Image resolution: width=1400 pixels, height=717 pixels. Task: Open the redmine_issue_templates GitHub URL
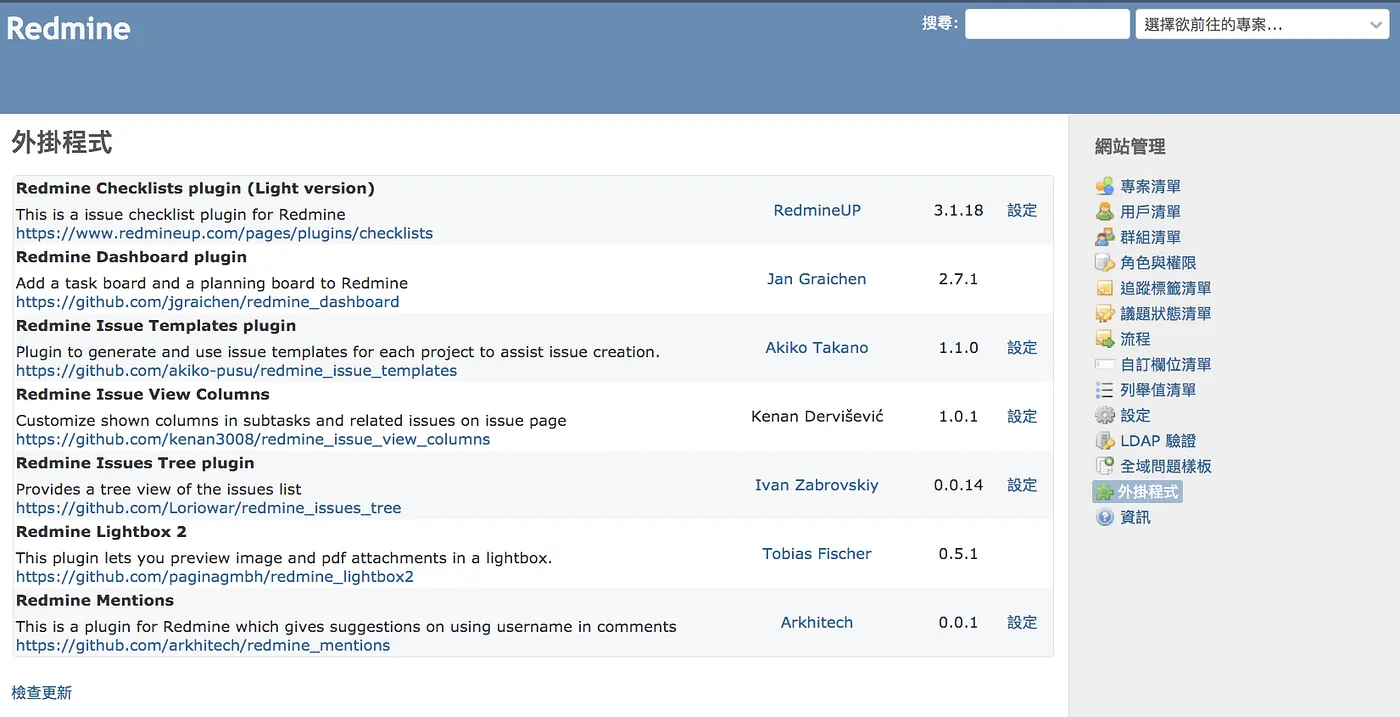pyautogui.click(x=237, y=370)
